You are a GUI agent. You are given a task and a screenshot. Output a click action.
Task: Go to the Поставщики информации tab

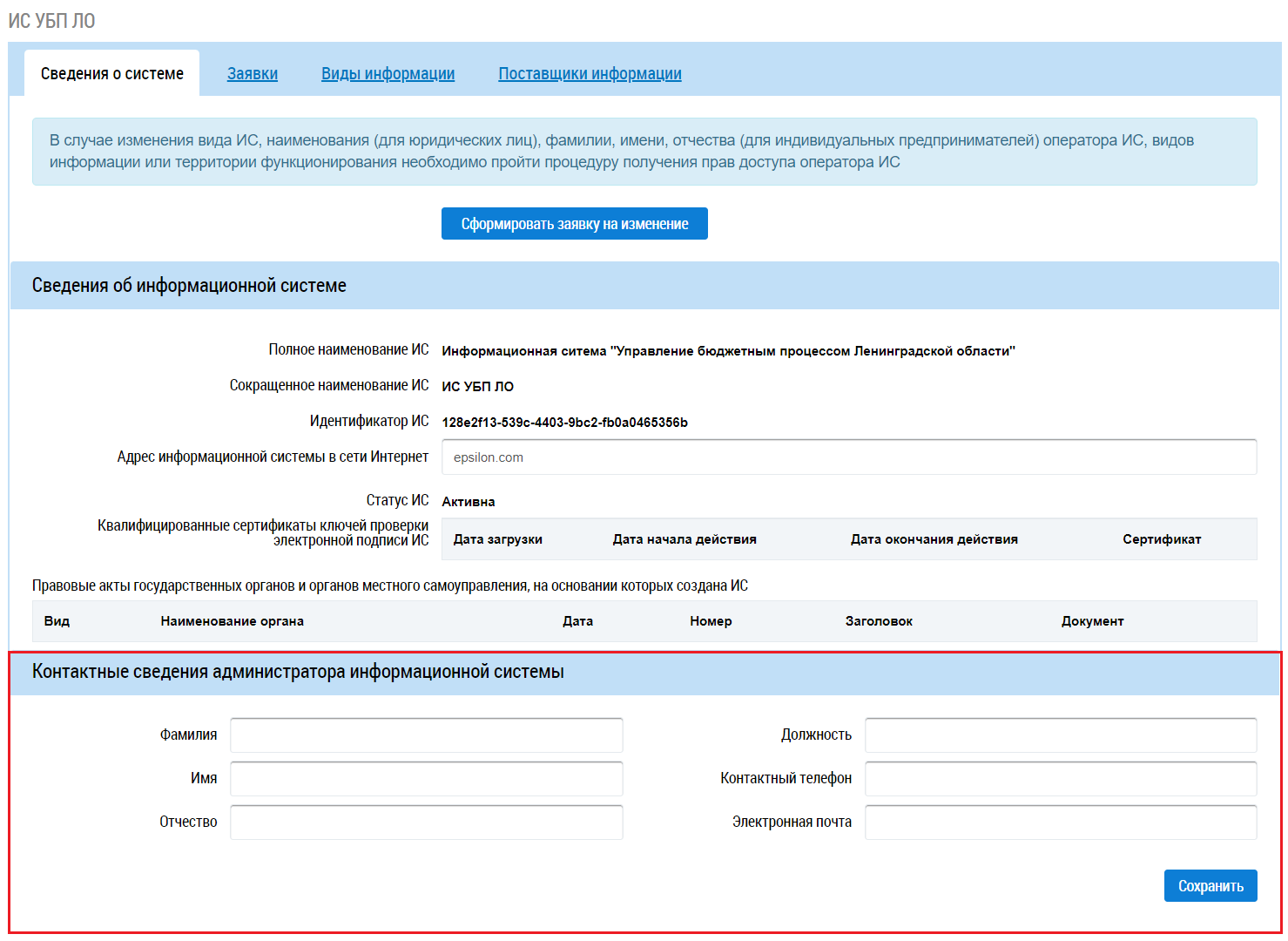pyautogui.click(x=590, y=74)
